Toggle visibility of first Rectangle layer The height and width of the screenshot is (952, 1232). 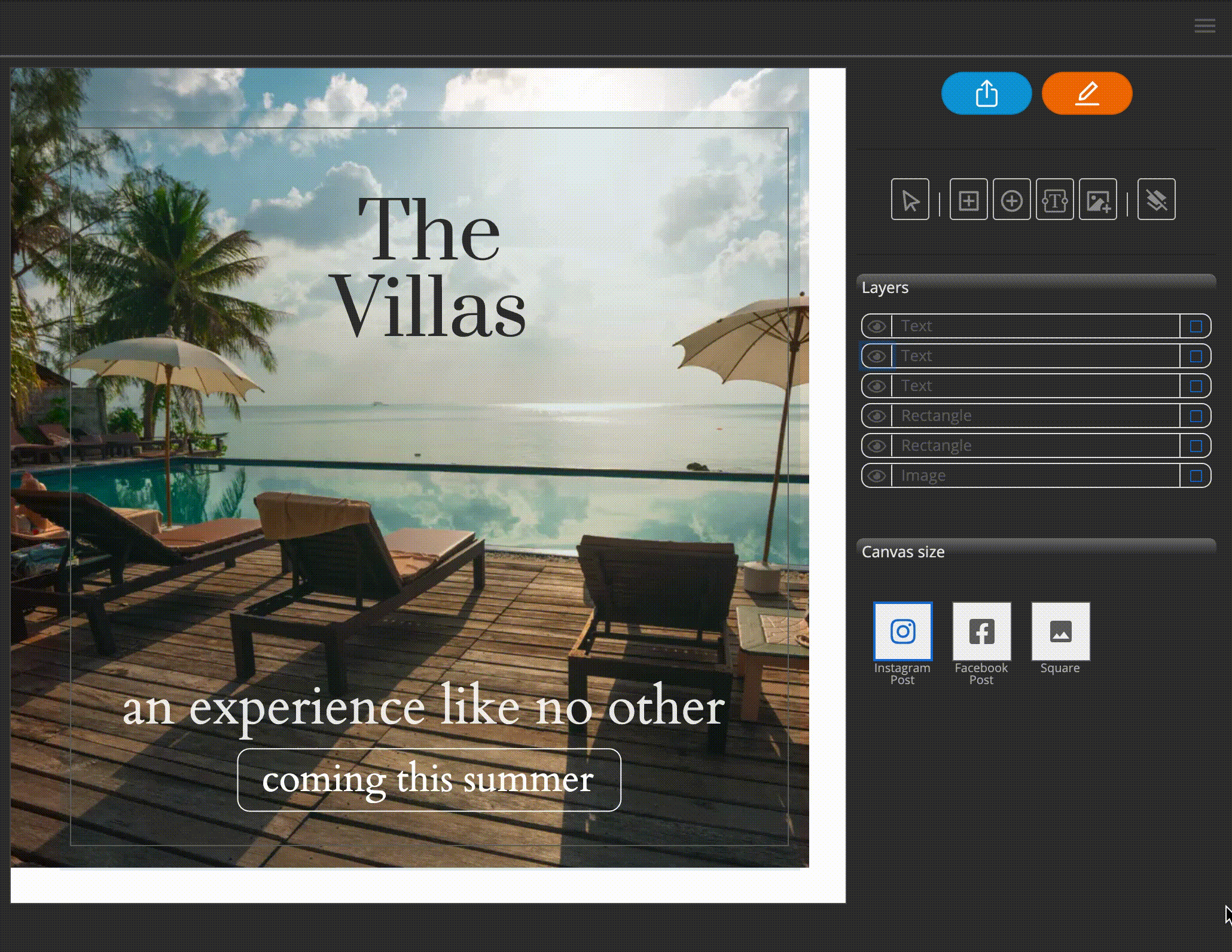click(877, 416)
